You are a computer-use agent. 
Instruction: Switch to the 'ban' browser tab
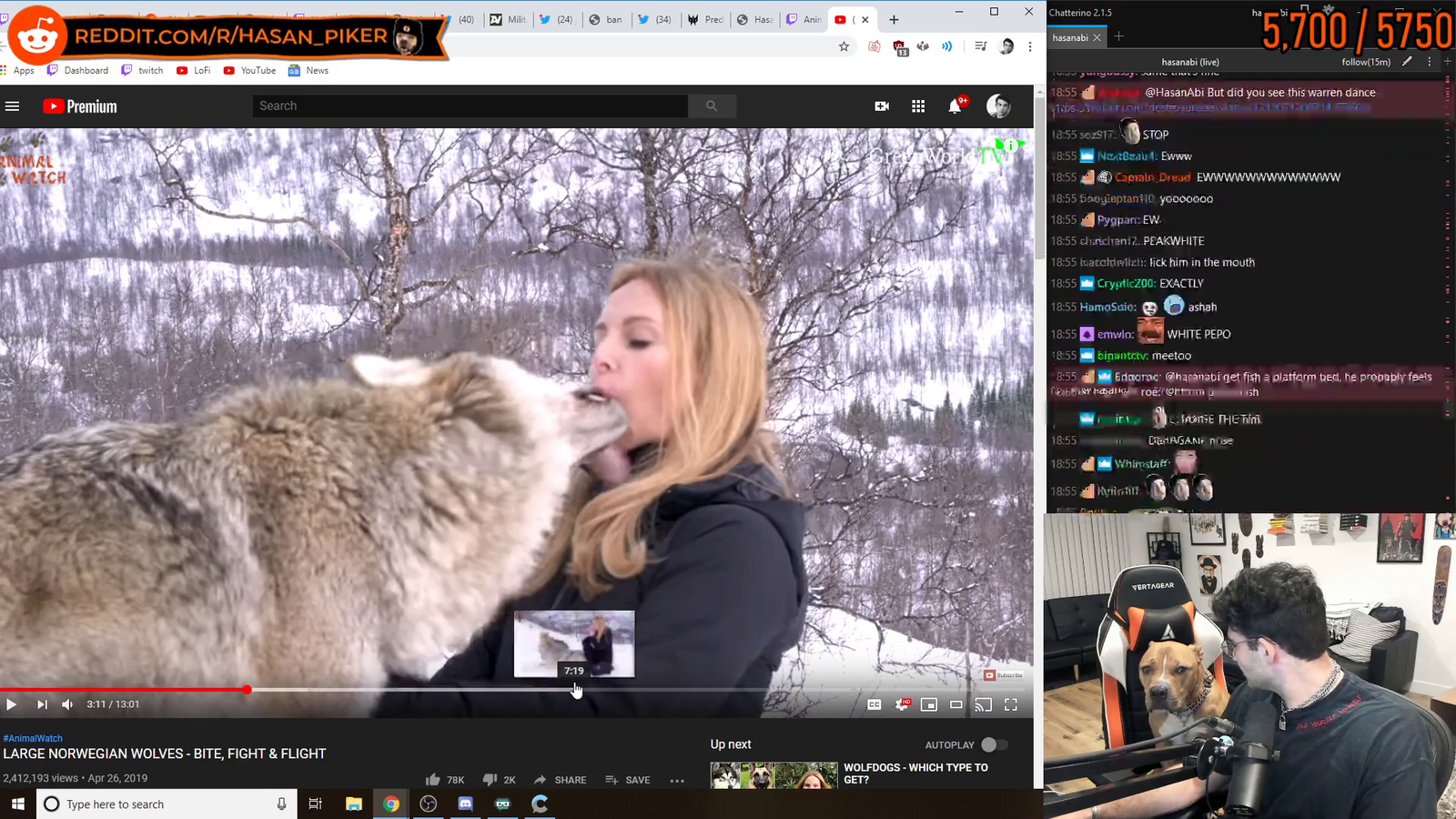pos(606,19)
